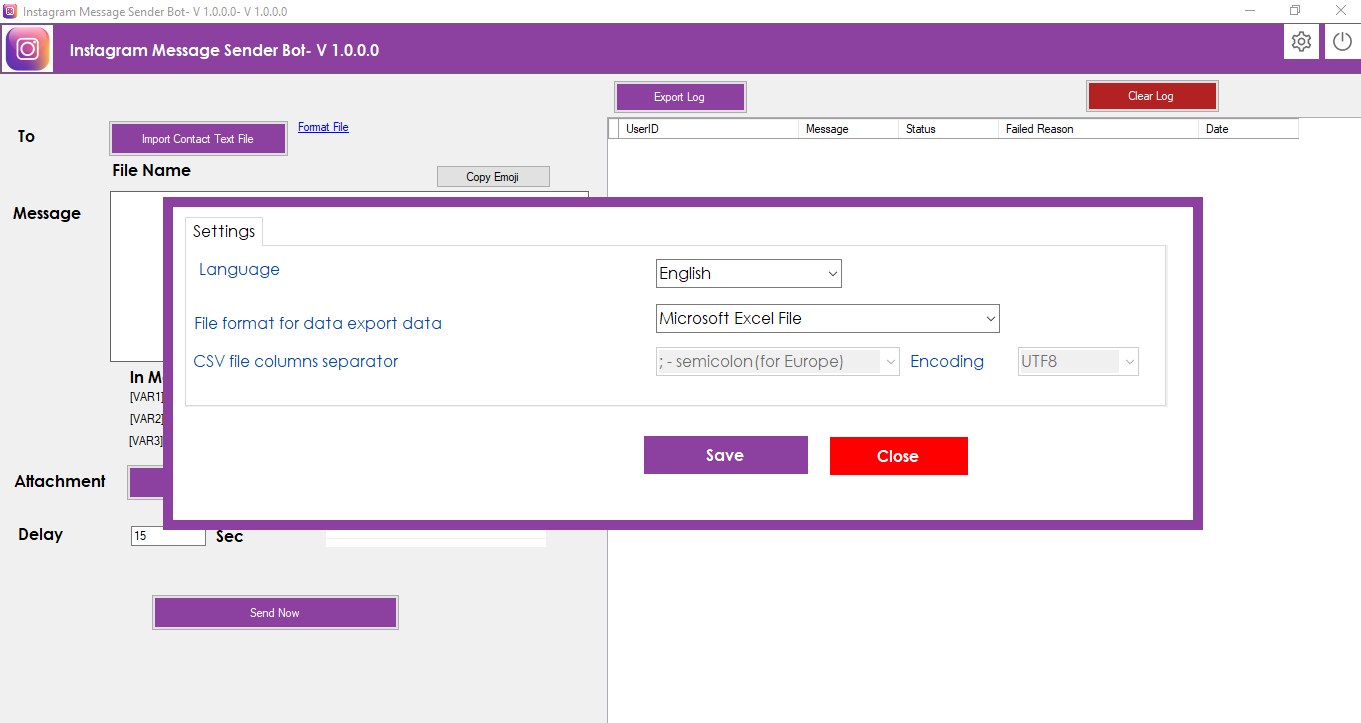1361x723 pixels.
Task: Click the UserID column header
Action: pyautogui.click(x=703, y=129)
